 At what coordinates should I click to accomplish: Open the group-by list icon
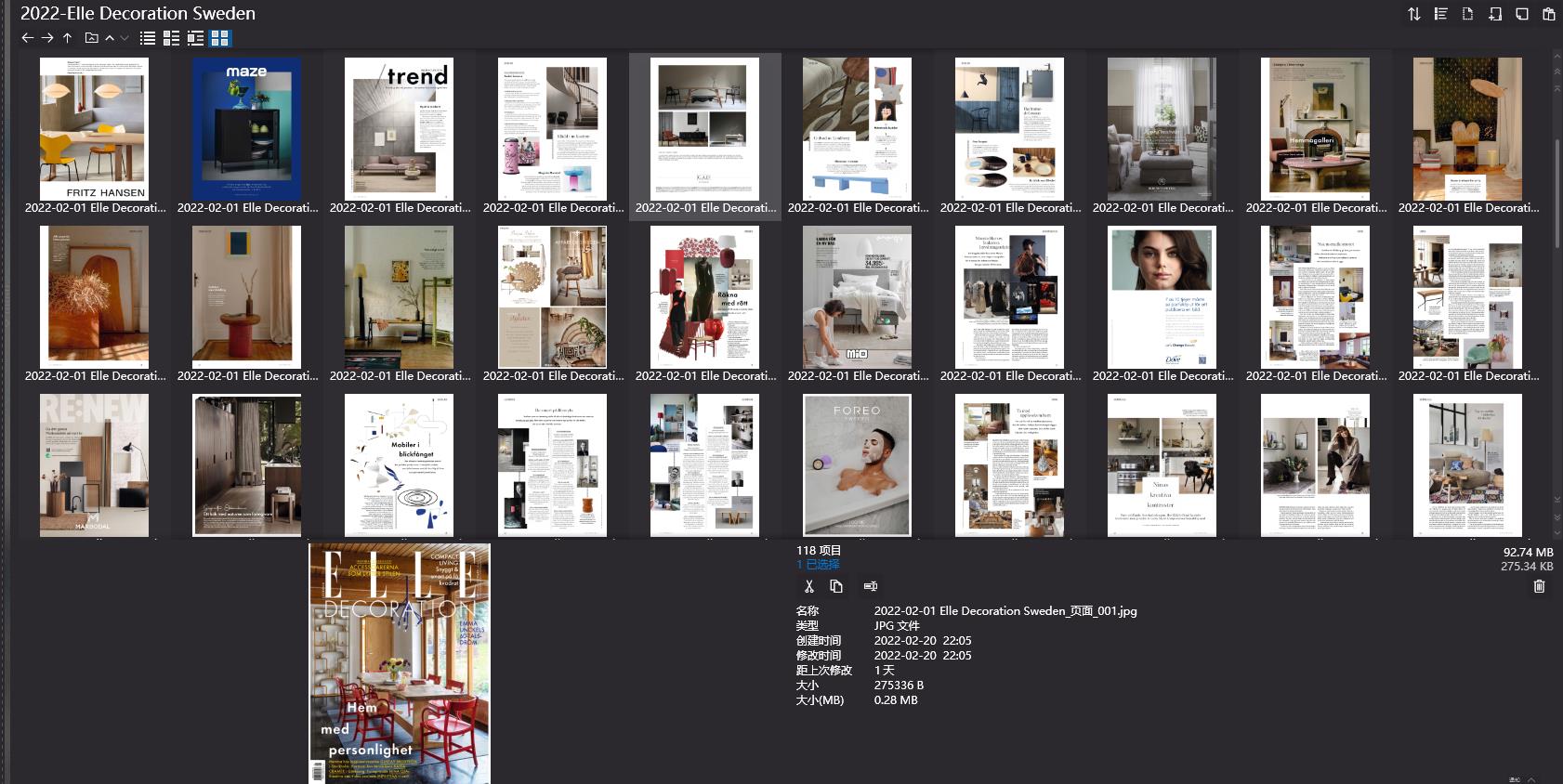[x=1441, y=14]
